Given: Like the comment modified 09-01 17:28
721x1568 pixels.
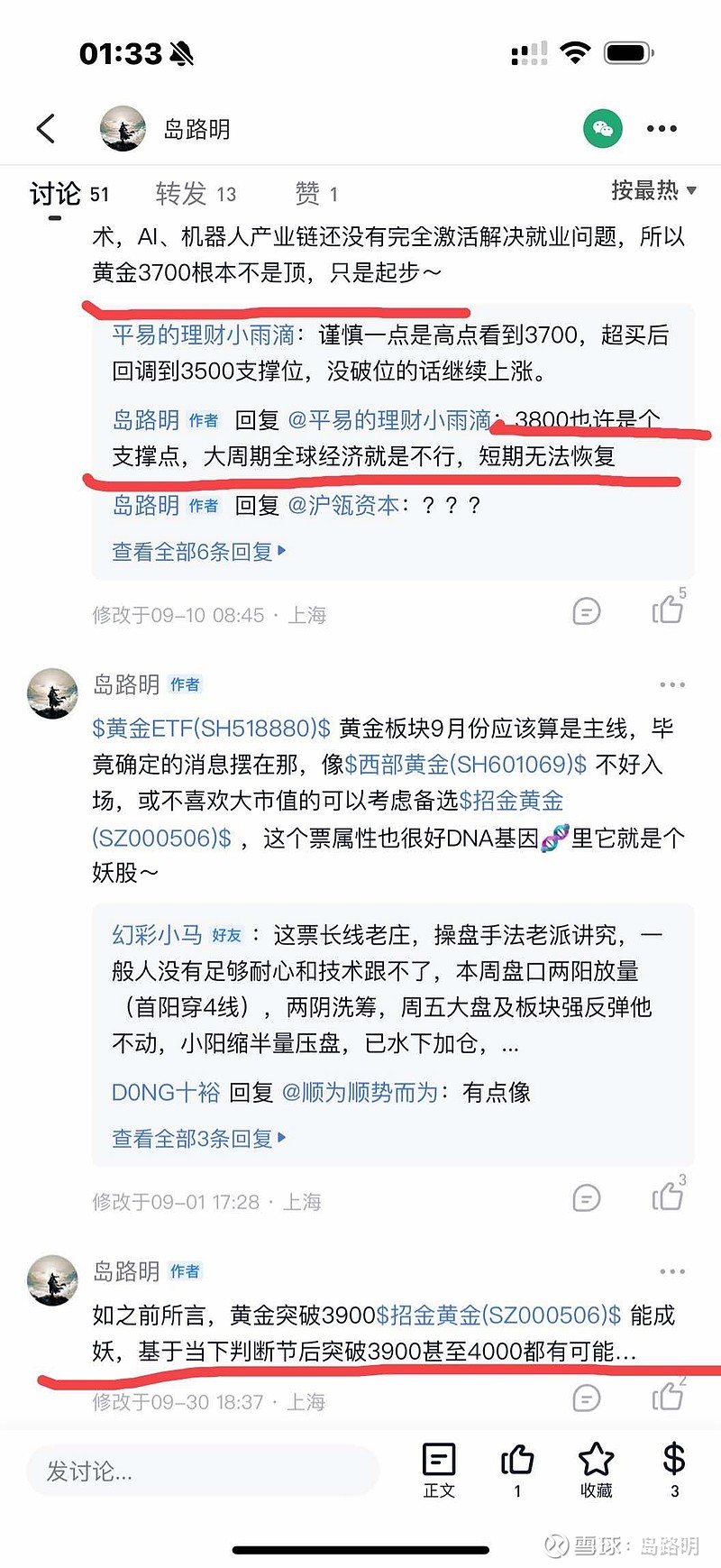Looking at the screenshot, I should 668,1196.
